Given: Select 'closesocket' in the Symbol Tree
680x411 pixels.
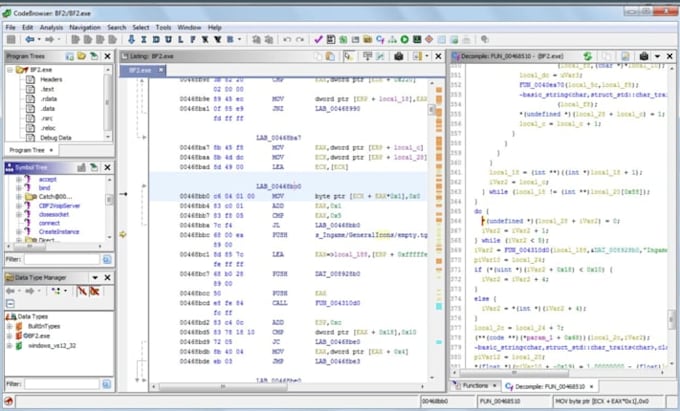Looking at the screenshot, I should (54, 214).
